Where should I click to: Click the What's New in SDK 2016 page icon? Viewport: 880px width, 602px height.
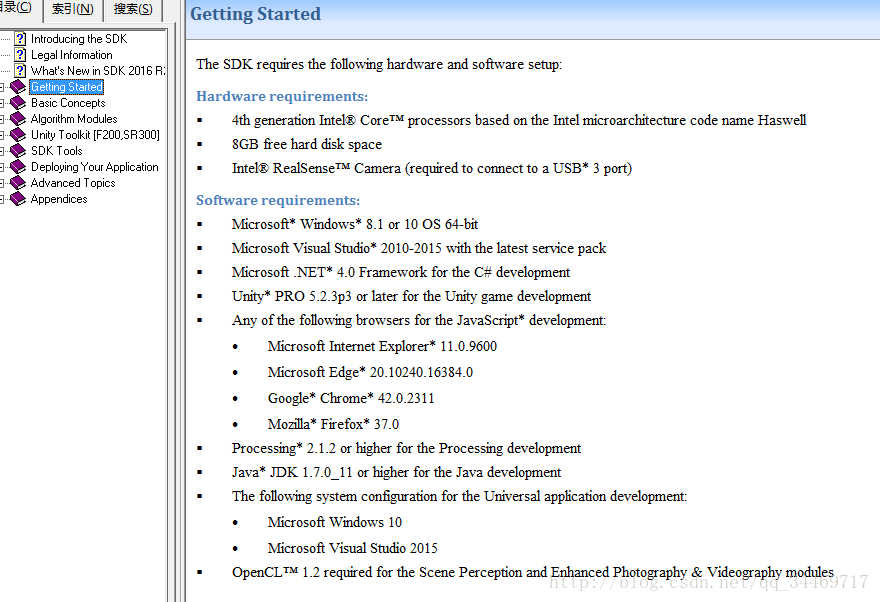(x=20, y=71)
